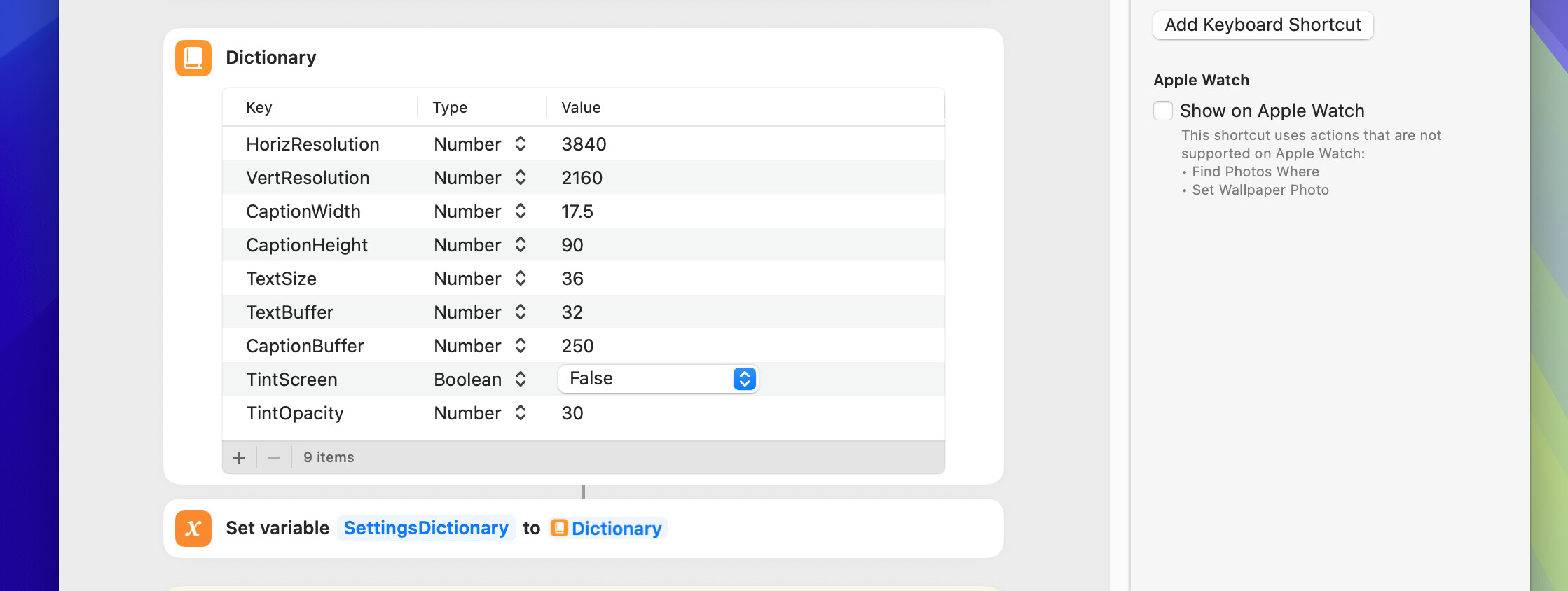
Task: Open the TintScreen False value dropdown
Action: click(x=658, y=379)
